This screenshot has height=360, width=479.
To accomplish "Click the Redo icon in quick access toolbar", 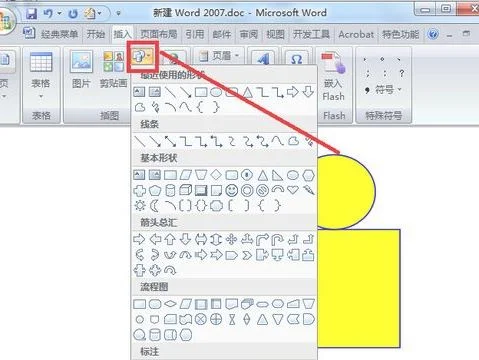I will pyautogui.click(x=73, y=14).
